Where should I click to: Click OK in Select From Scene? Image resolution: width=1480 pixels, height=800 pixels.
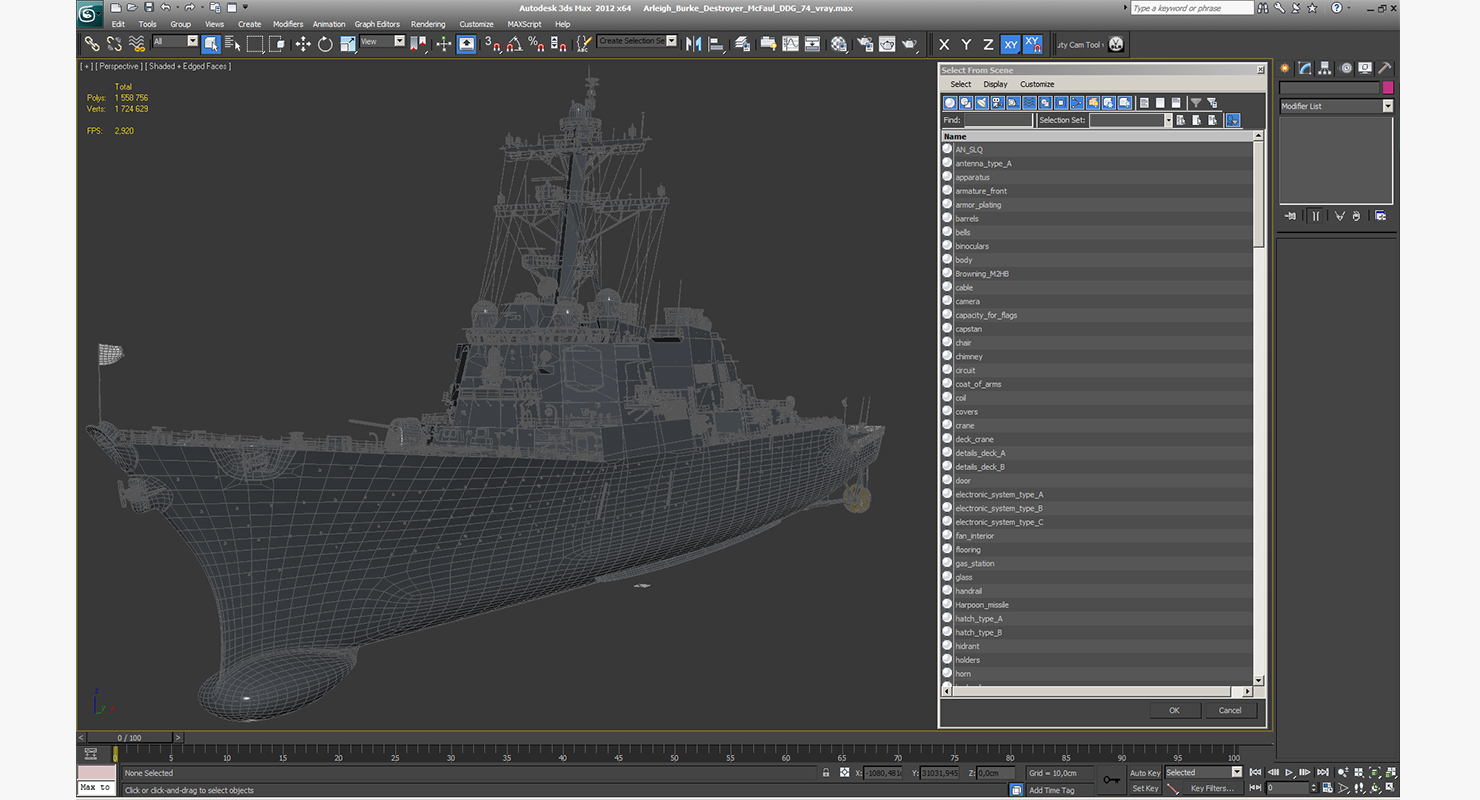[x=1174, y=710]
